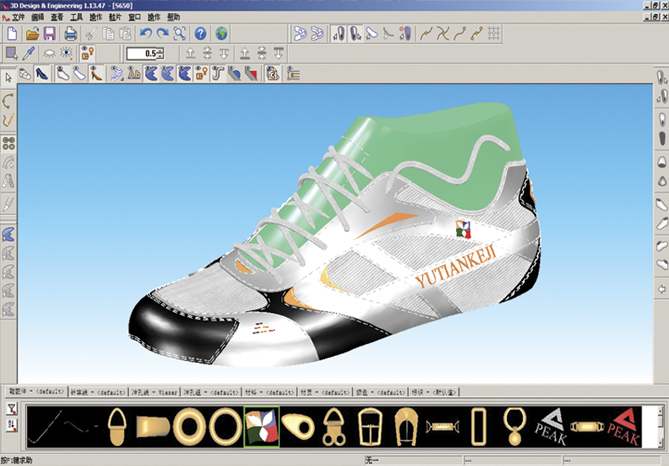Click the rectangle selection tool icon
The image size is (669, 466).
[11, 53]
